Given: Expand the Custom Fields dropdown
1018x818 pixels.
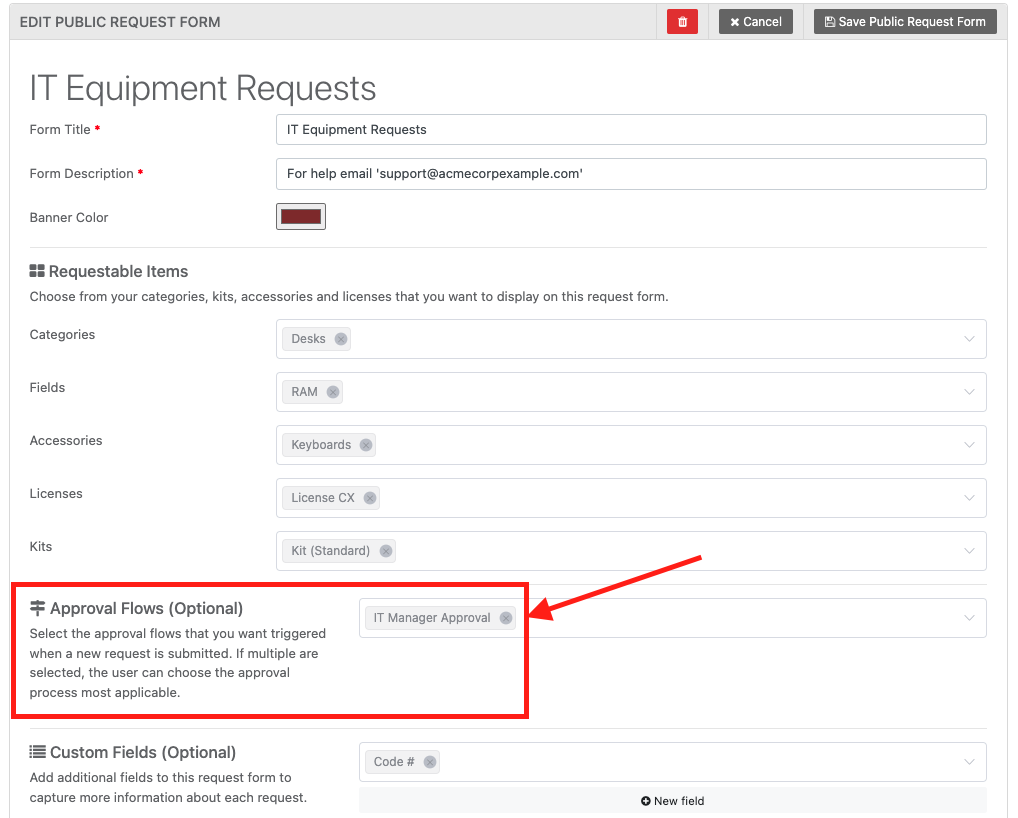Looking at the screenshot, I should coord(967,761).
